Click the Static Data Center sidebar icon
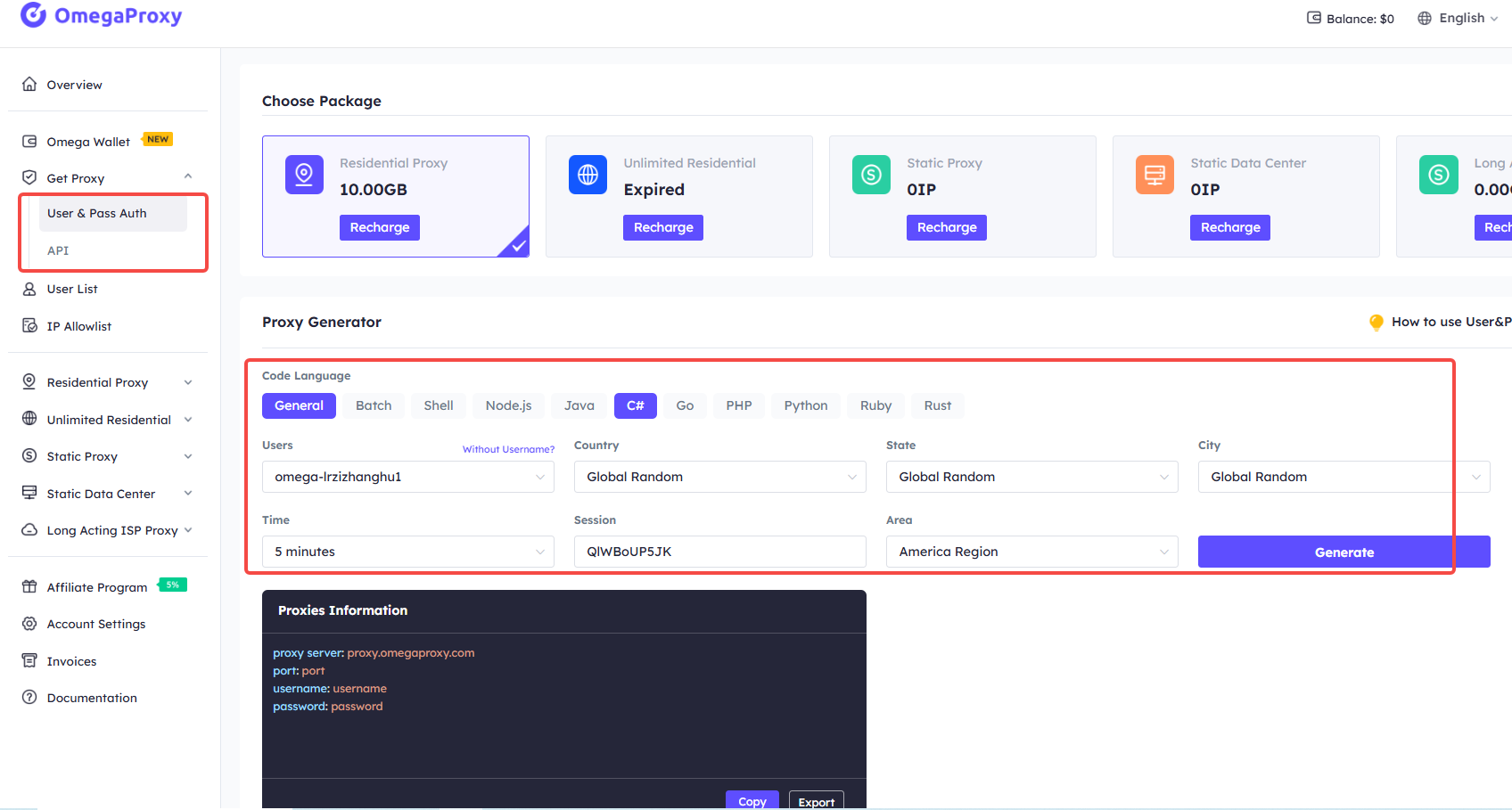Screen dimensions: 1512x810 [29, 494]
